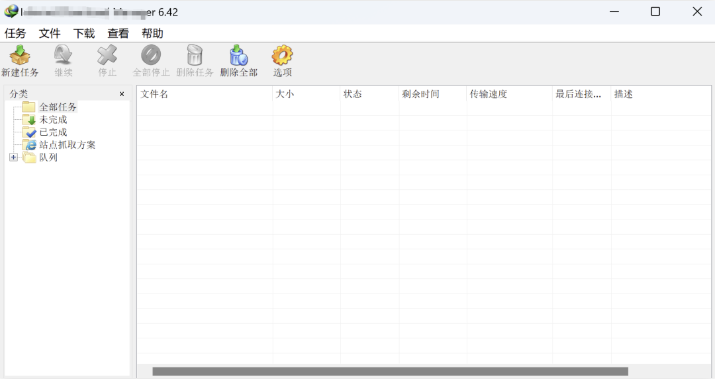This screenshot has width=715, height=379.
Task: Select the 已完成 folder icon with checkmark
Action: point(29,132)
